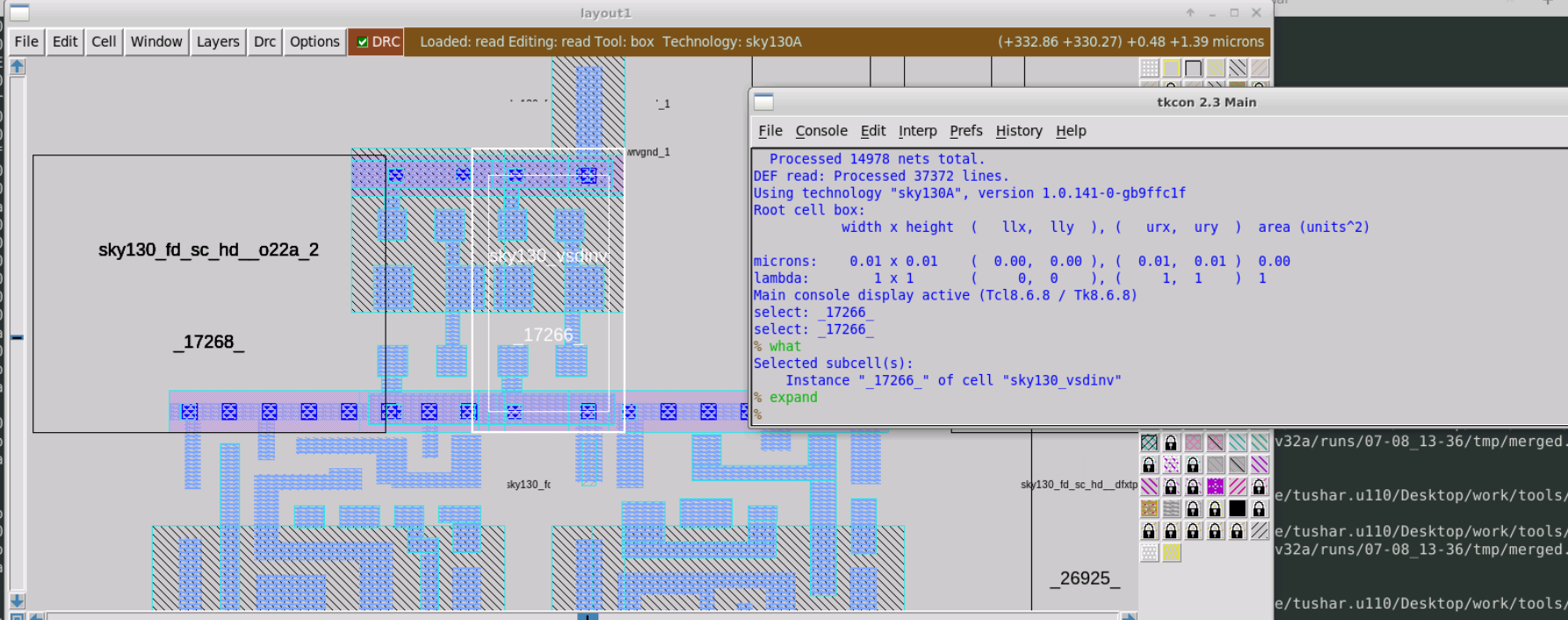Select the golden crosshatch layer swatch

click(1149, 508)
